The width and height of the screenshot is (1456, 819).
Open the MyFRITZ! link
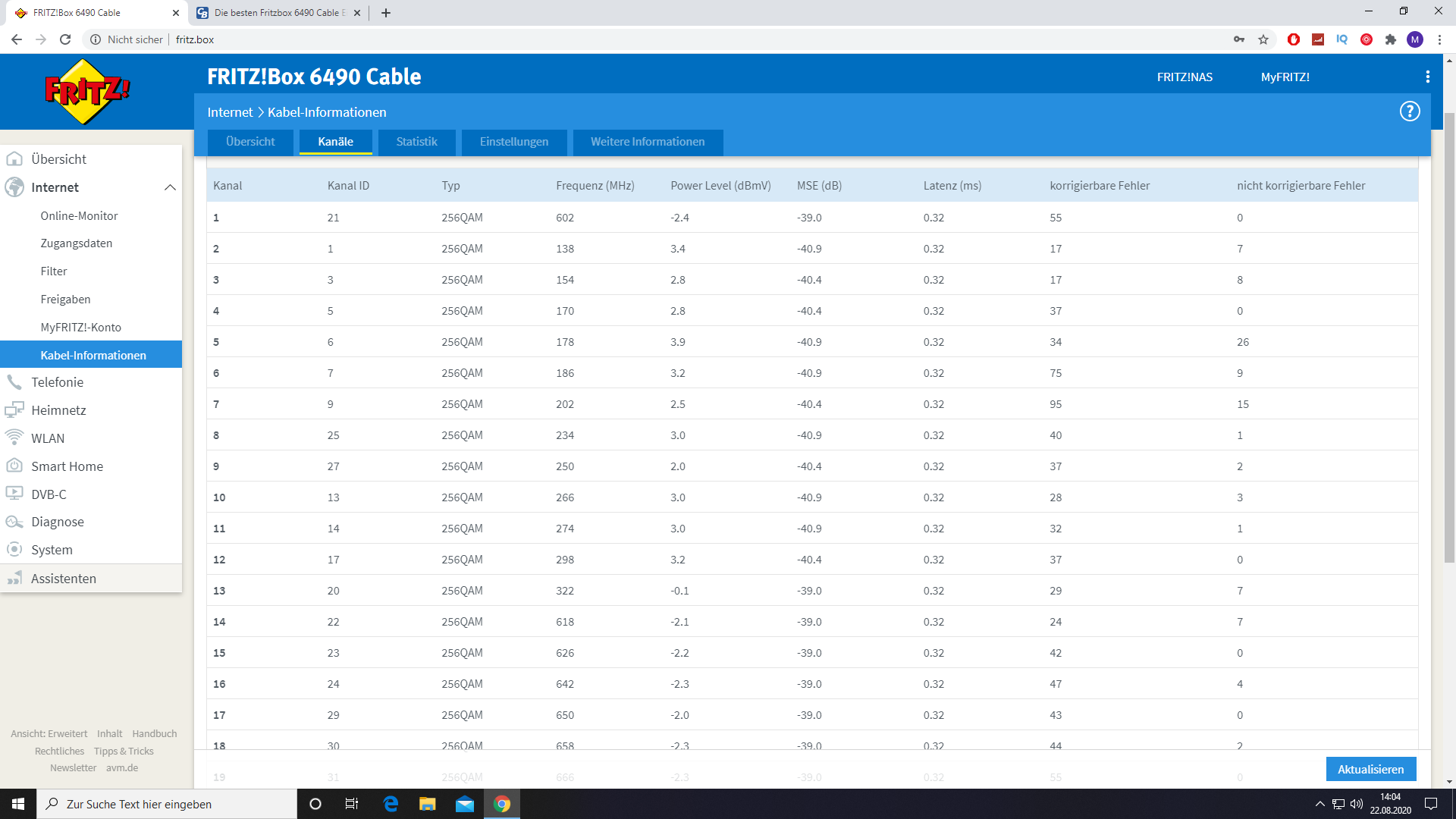coord(1285,77)
